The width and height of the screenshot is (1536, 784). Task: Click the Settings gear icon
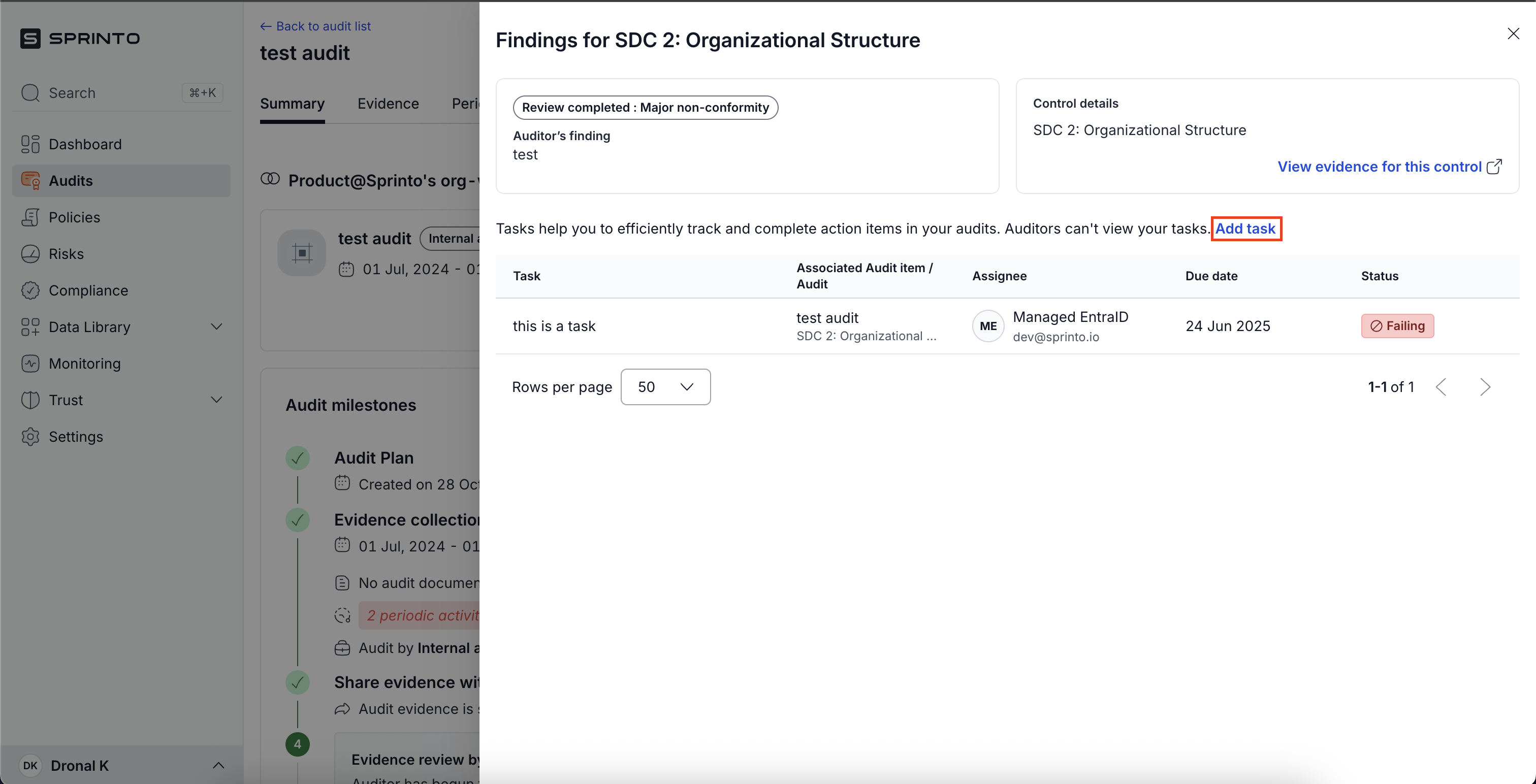30,437
